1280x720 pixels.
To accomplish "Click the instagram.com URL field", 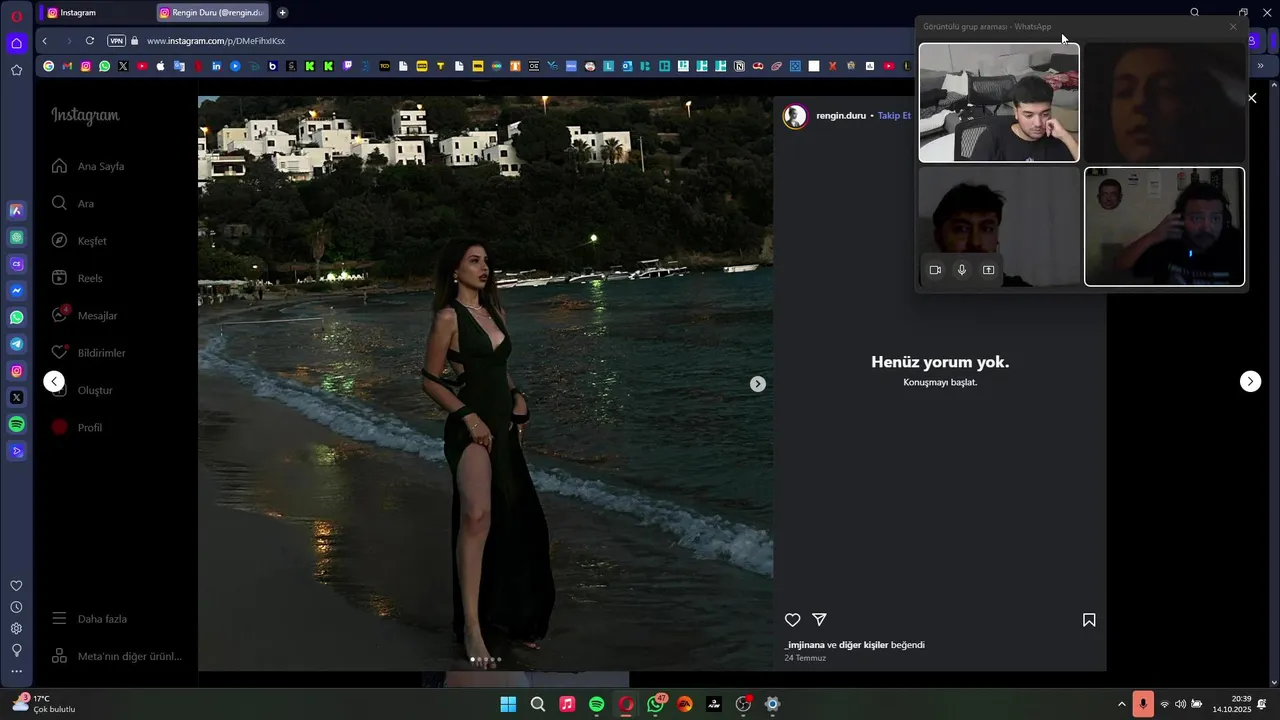I will click(216, 41).
